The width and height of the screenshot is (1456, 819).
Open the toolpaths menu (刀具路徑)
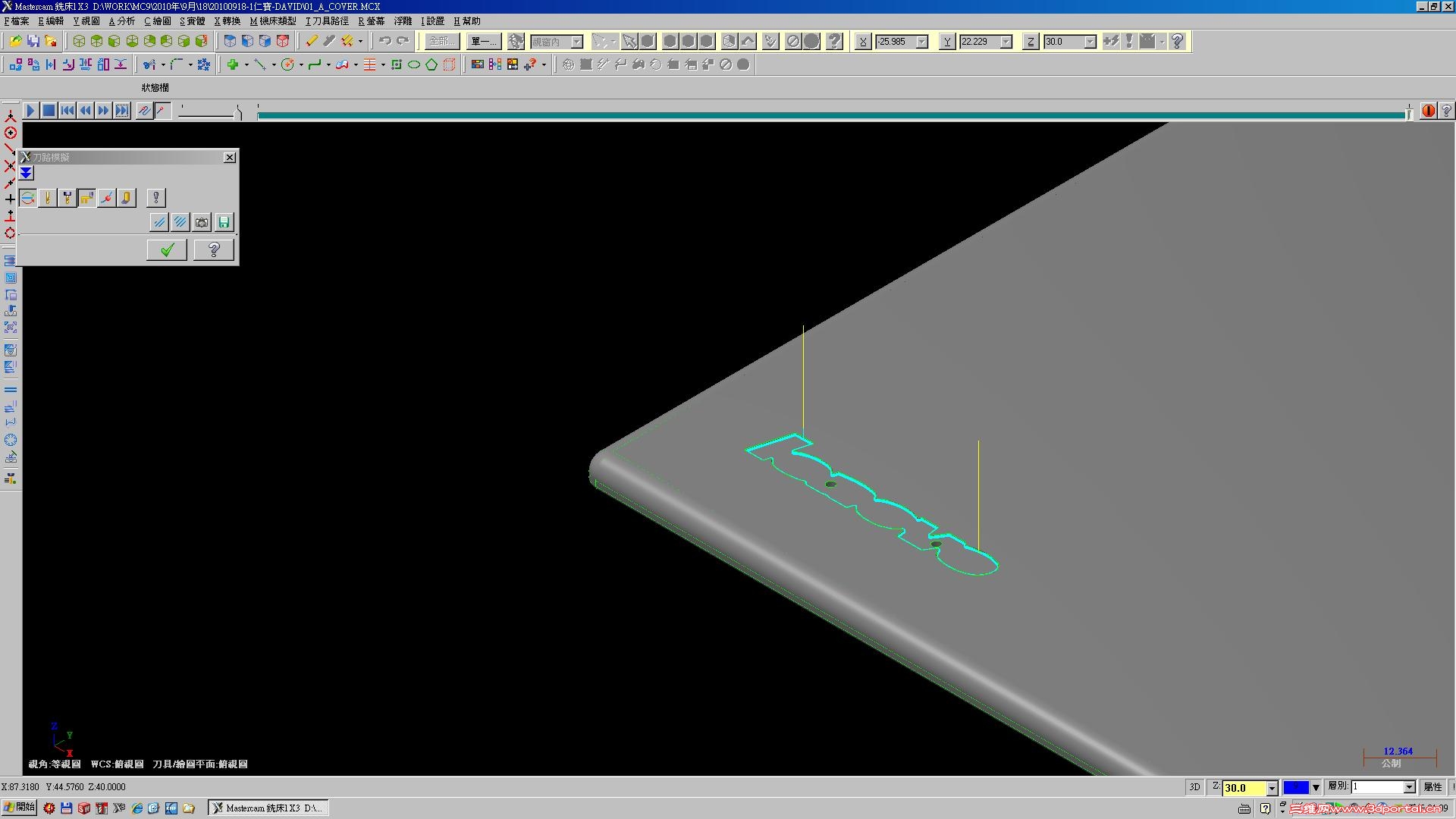(327, 21)
